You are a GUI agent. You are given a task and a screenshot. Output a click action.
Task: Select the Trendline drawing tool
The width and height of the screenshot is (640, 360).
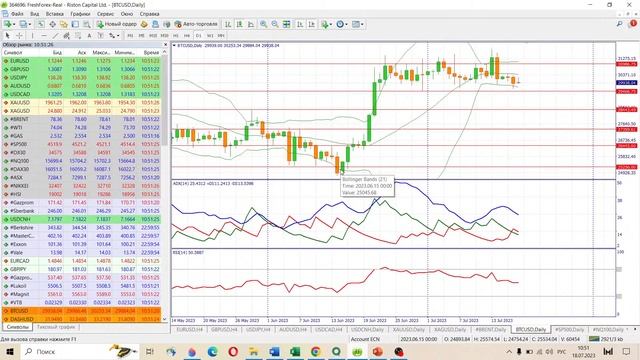click(x=55, y=36)
